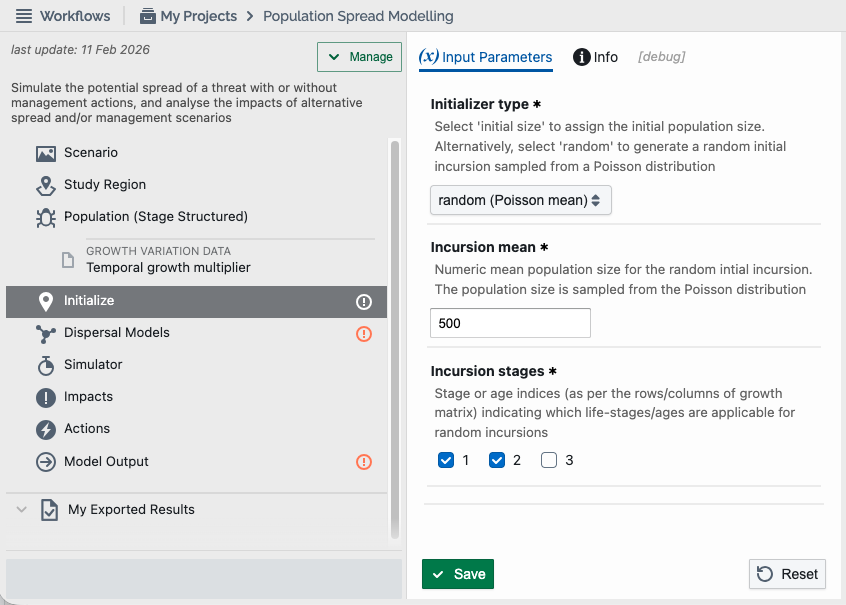Uncheck incursion stage 2 checkbox
The height and width of the screenshot is (605, 846).
[497, 460]
